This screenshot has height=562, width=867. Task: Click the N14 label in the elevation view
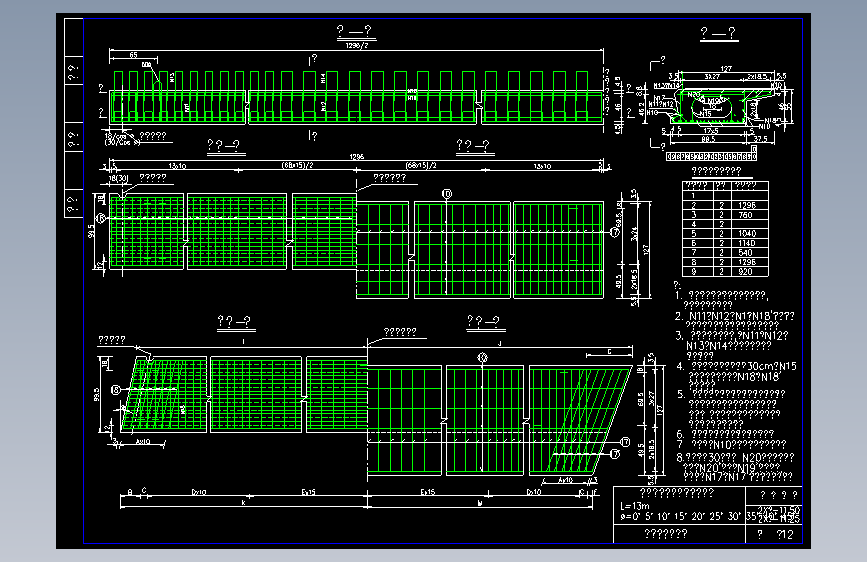pos(323,79)
